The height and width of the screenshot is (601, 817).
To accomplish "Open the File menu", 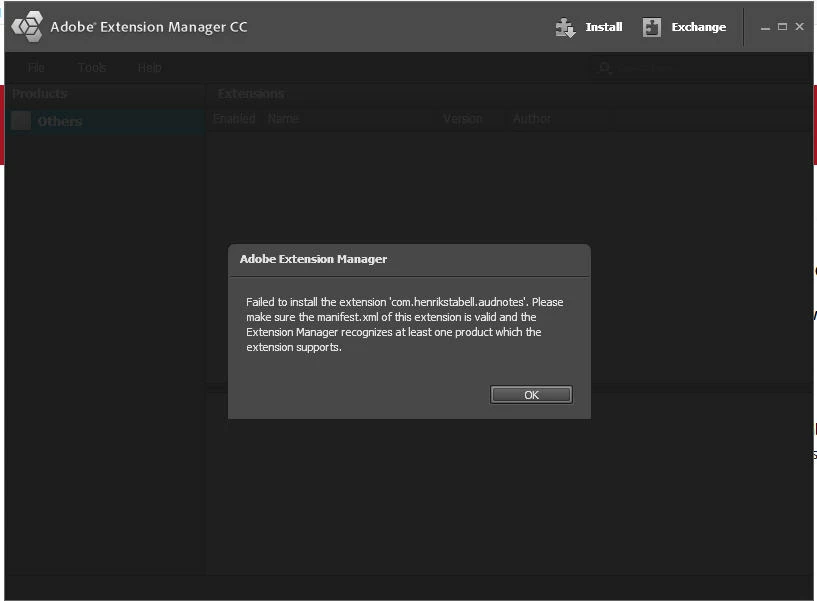I will [36, 68].
